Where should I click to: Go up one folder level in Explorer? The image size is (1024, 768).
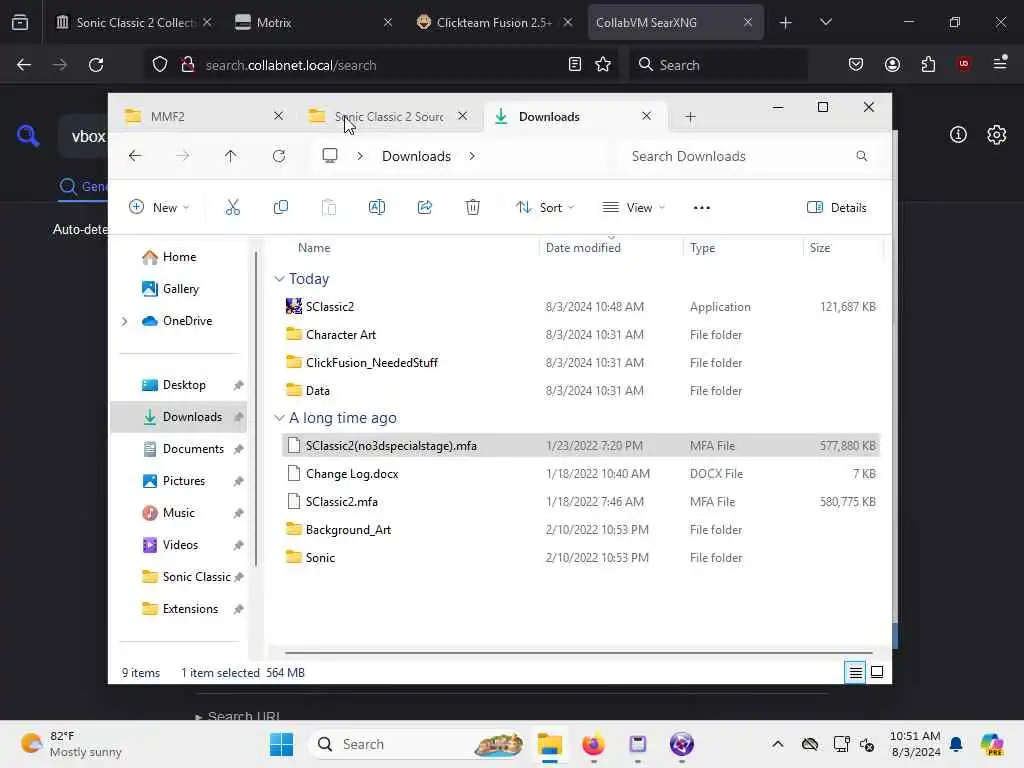(231, 156)
